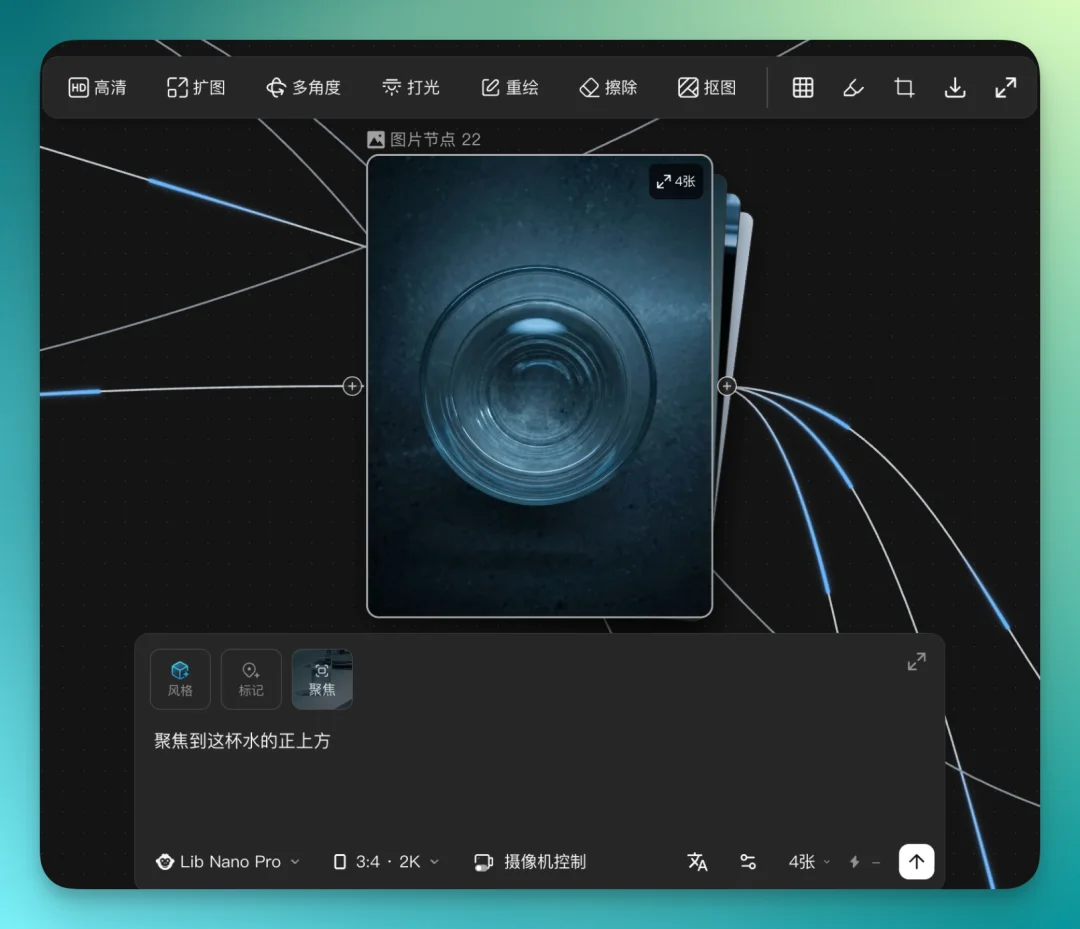Select the 标记 marker chip

point(251,679)
